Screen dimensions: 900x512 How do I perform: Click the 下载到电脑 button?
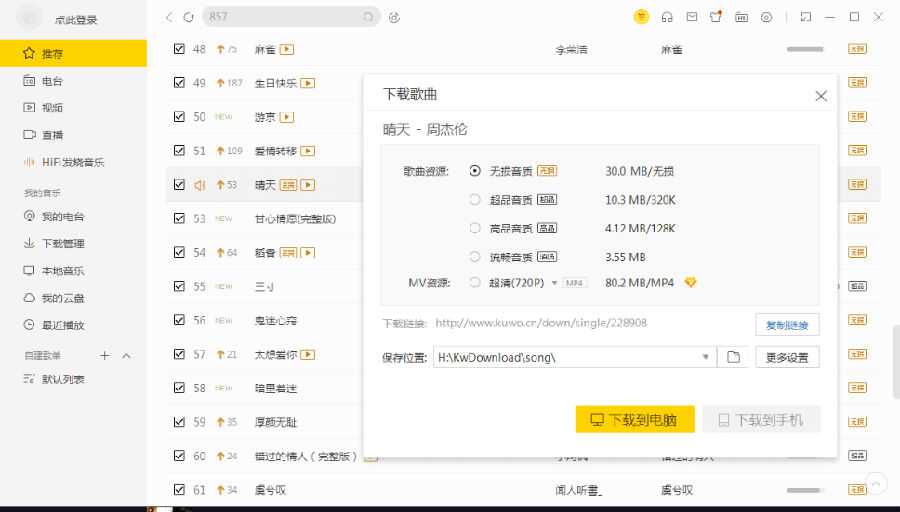tap(635, 420)
